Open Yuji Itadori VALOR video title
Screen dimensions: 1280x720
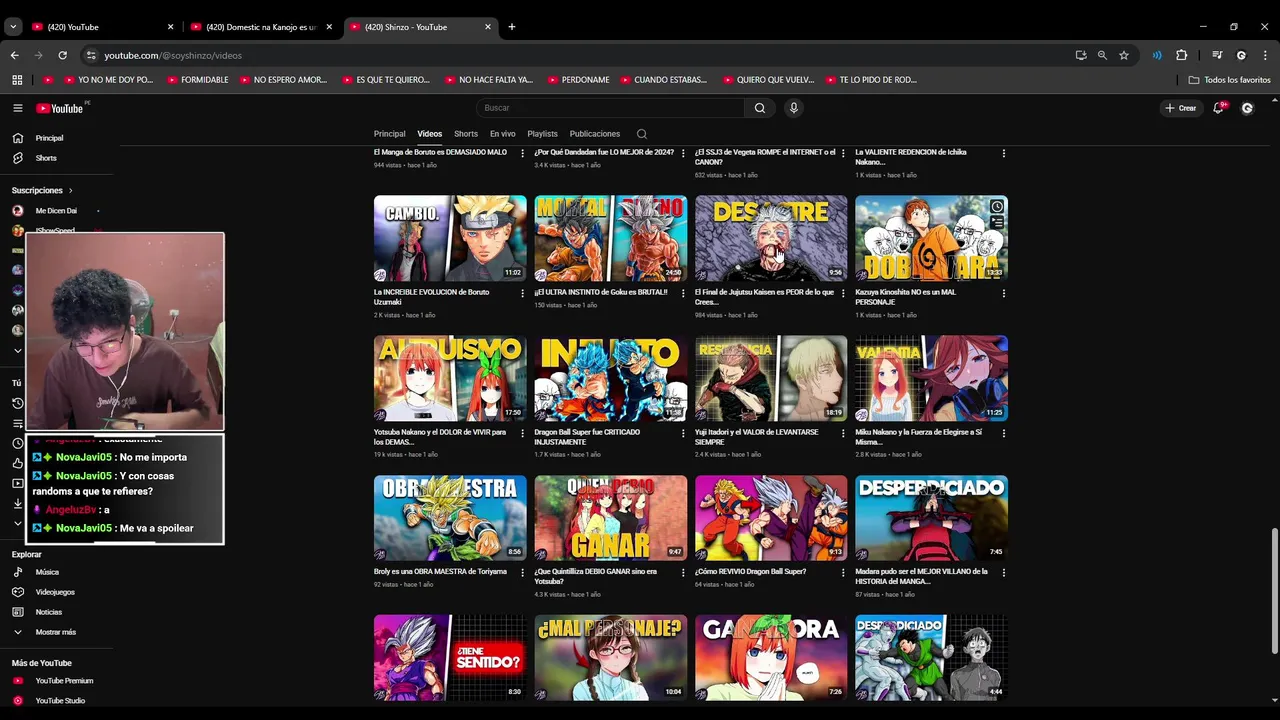click(757, 437)
